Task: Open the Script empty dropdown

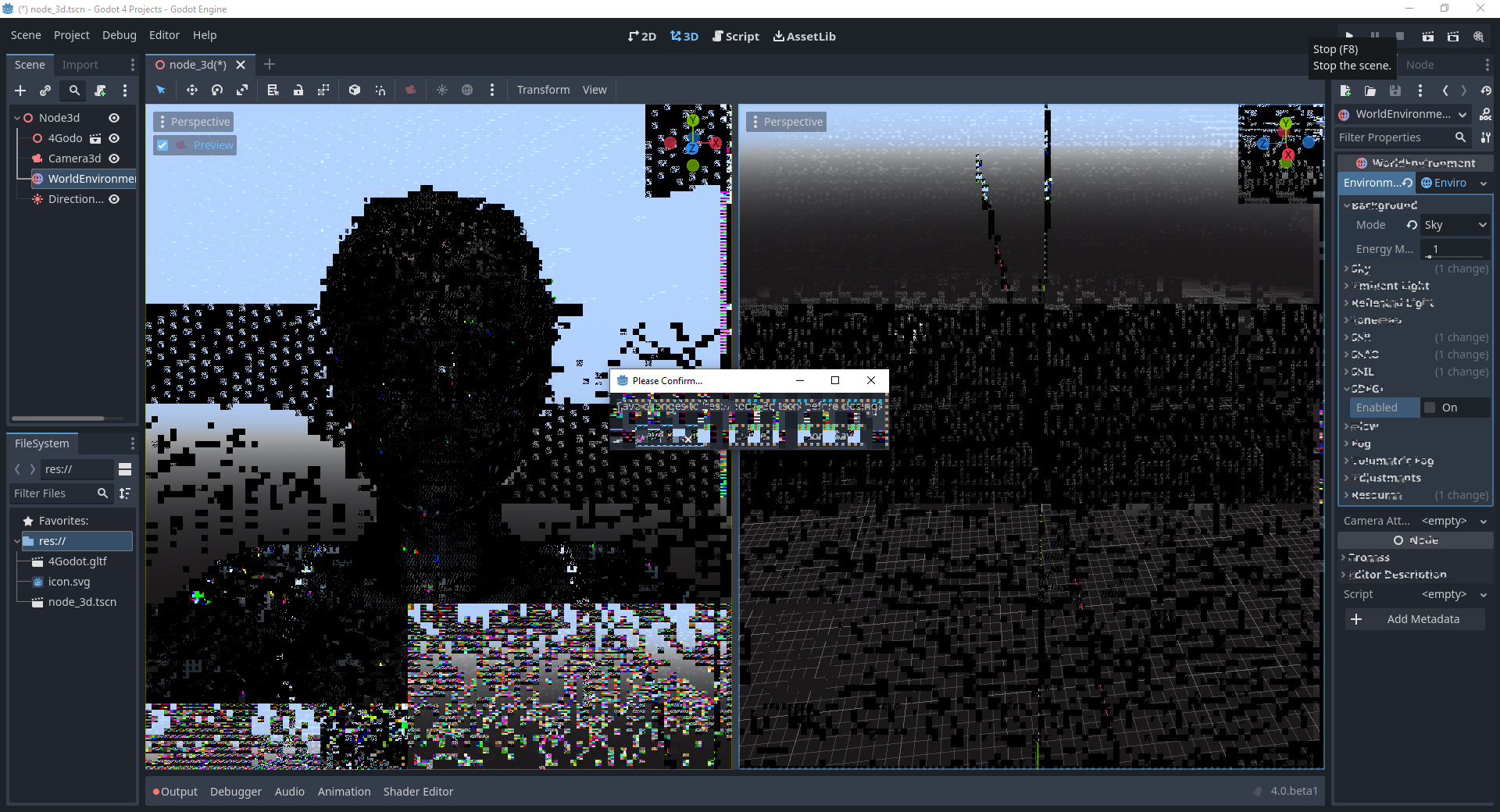Action: pyautogui.click(x=1453, y=594)
